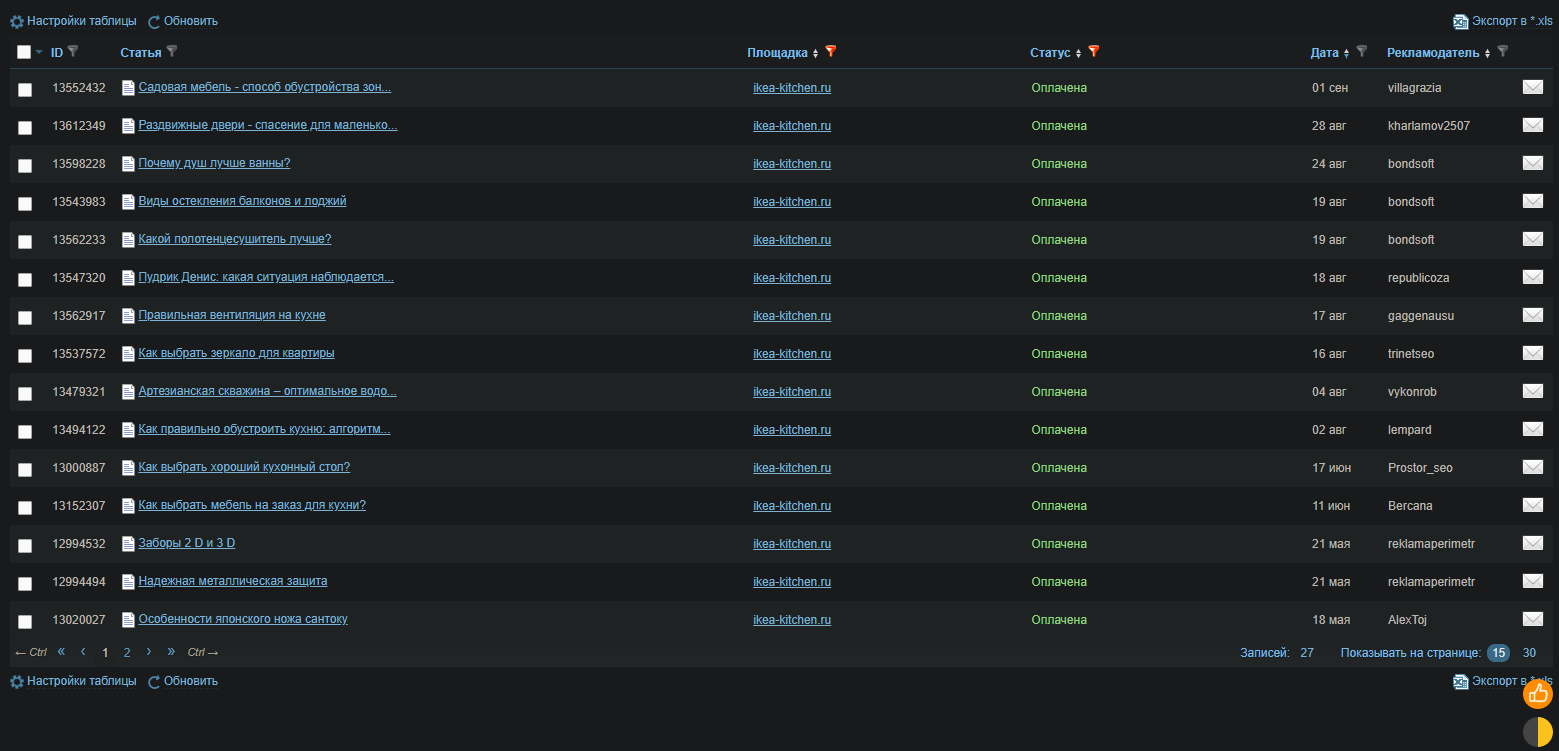Open message envelope for kharlamov2507 row
The height and width of the screenshot is (751, 1559).
(x=1532, y=125)
